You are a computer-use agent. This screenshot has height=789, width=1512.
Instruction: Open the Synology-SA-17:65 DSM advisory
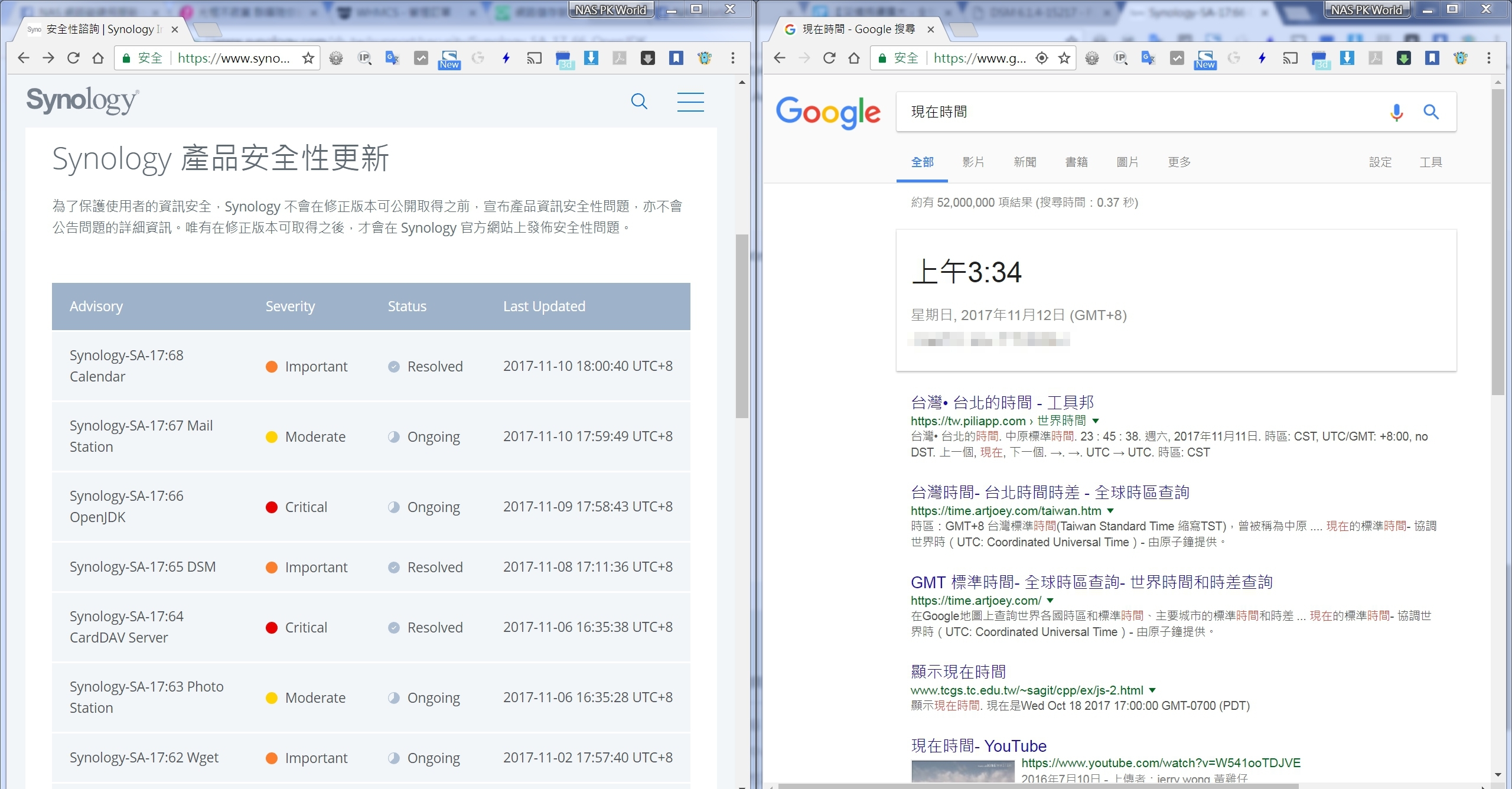[142, 567]
